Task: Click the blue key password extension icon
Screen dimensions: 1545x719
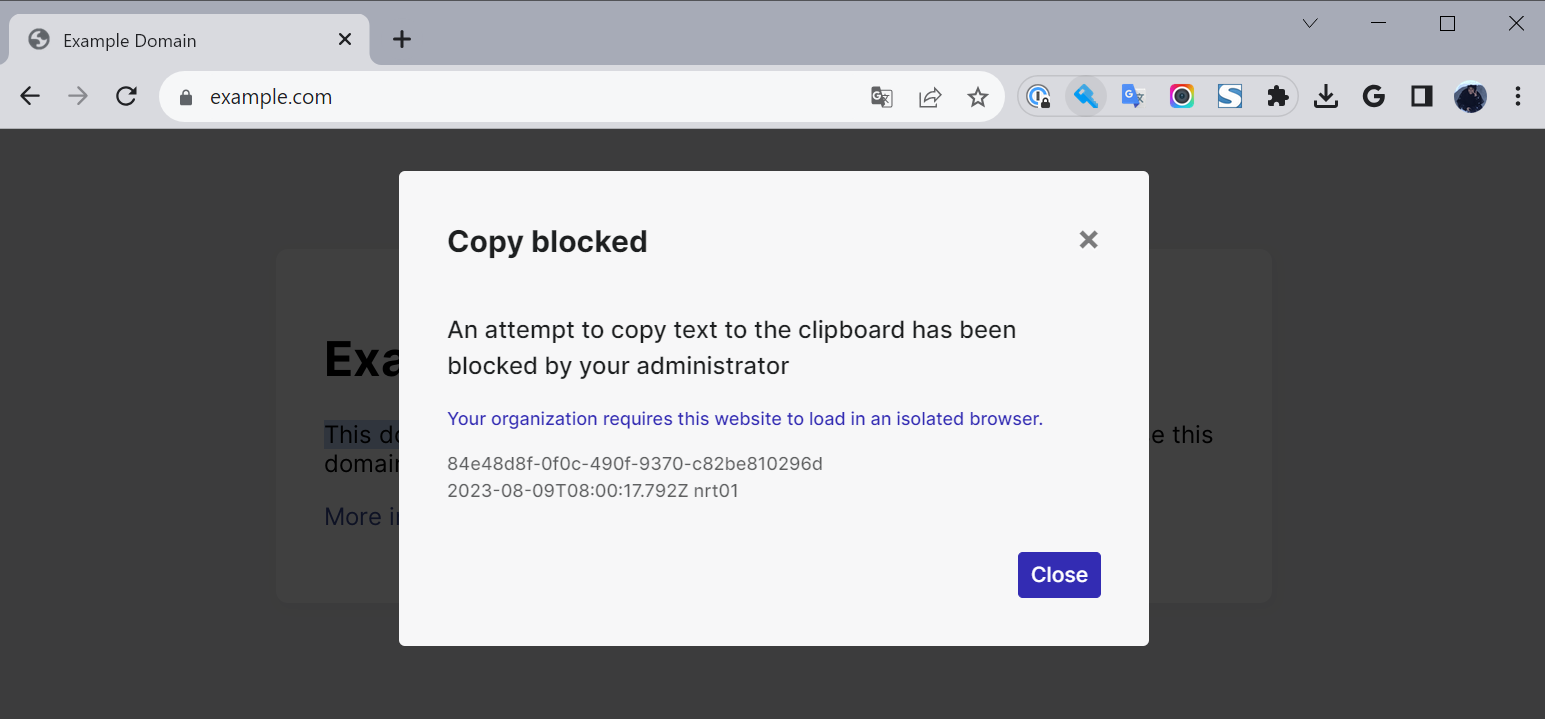Action: click(x=1085, y=96)
